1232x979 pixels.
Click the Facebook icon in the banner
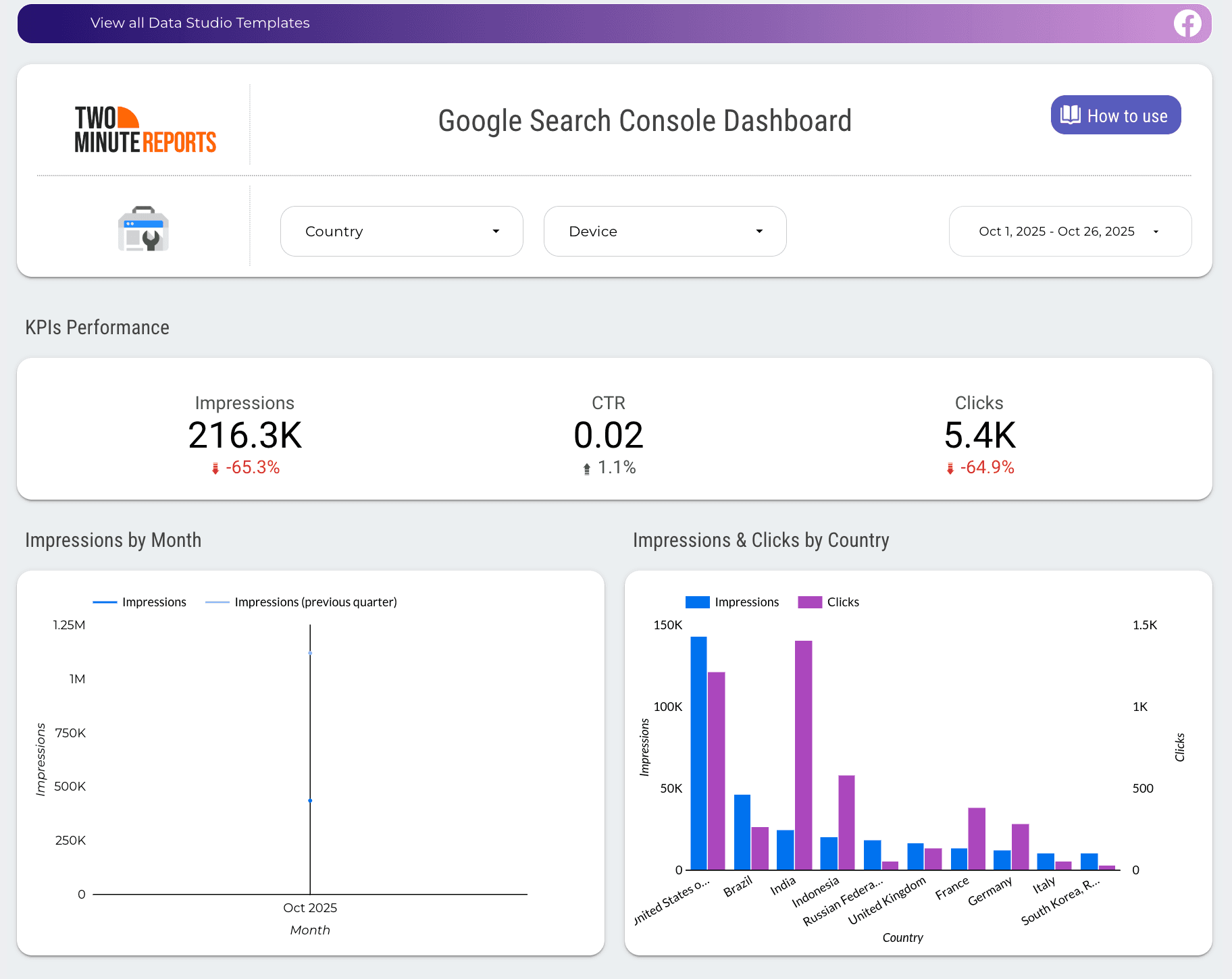point(1188,24)
